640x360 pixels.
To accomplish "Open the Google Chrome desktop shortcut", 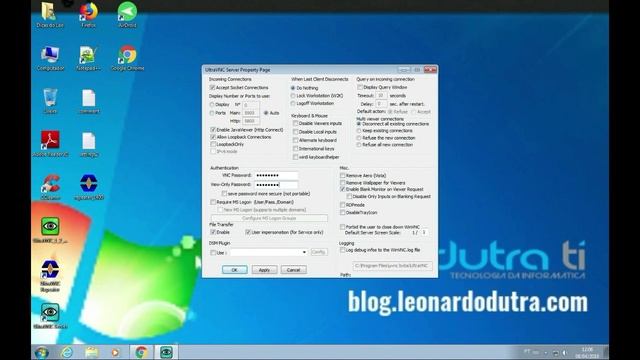I will [127, 58].
